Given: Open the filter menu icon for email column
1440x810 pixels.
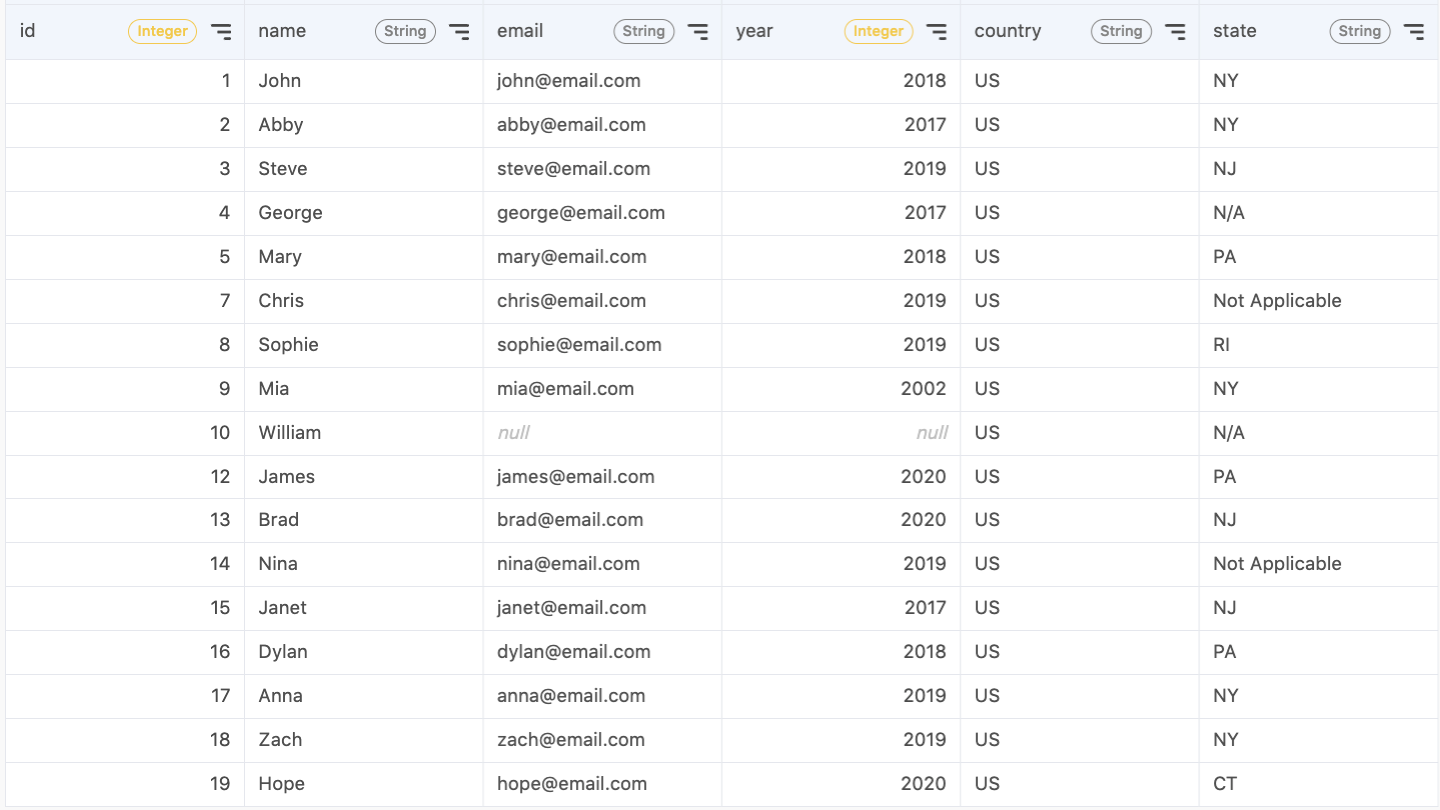Looking at the screenshot, I should click(698, 32).
